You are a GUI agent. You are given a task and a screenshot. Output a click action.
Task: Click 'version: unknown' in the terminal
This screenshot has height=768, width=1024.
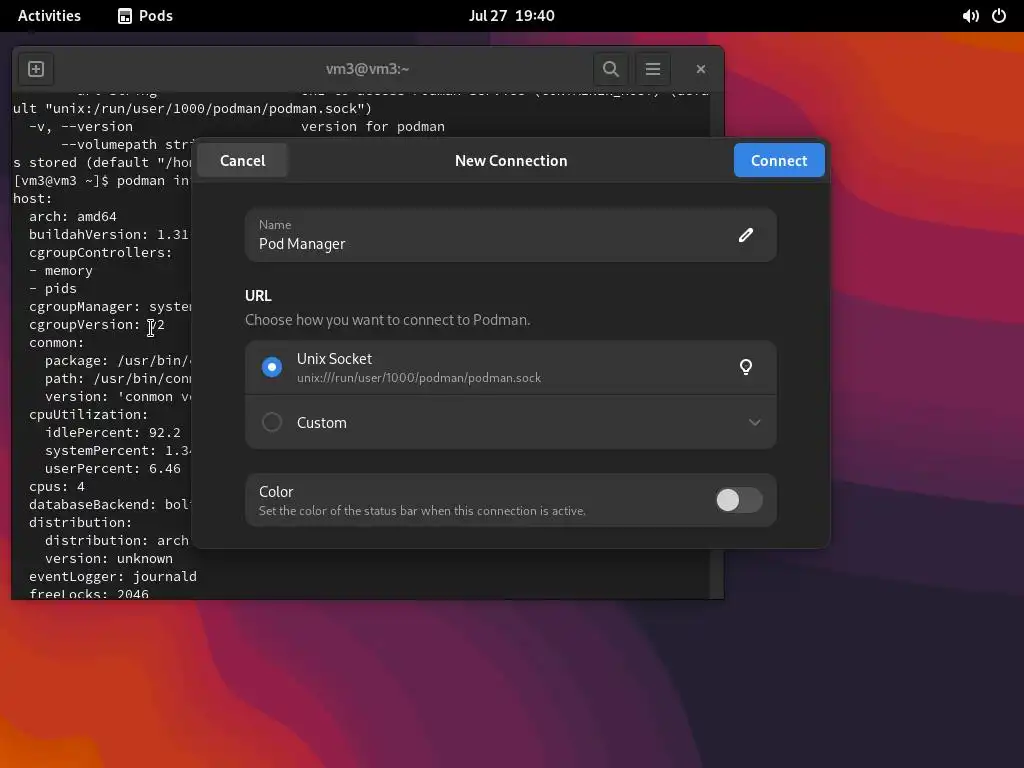[109, 558]
